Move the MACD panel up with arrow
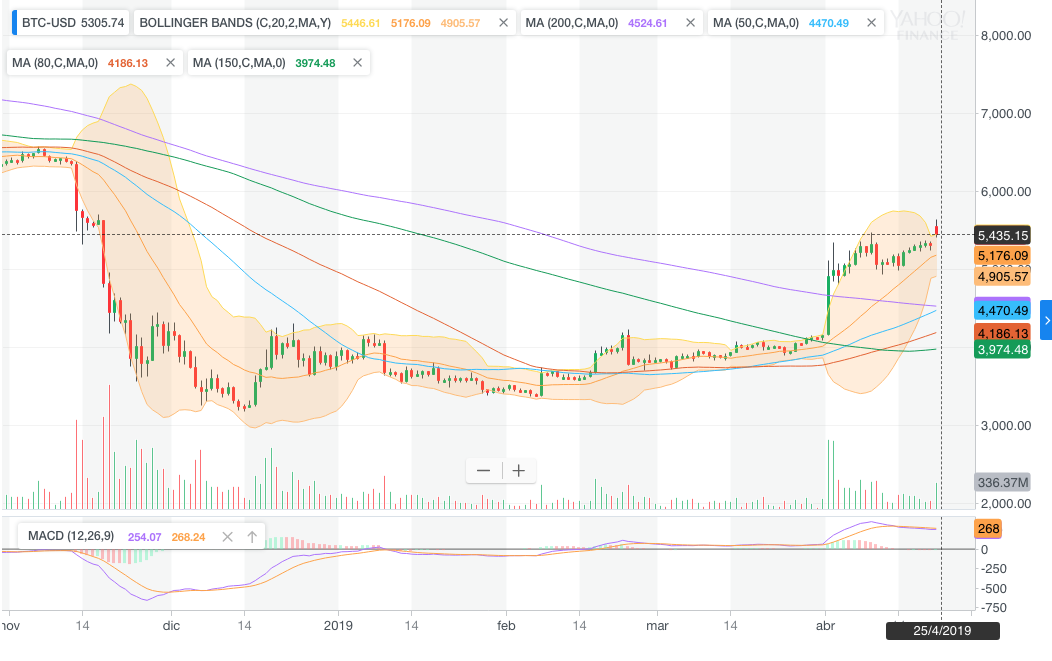The image size is (1052, 661). pos(252,537)
